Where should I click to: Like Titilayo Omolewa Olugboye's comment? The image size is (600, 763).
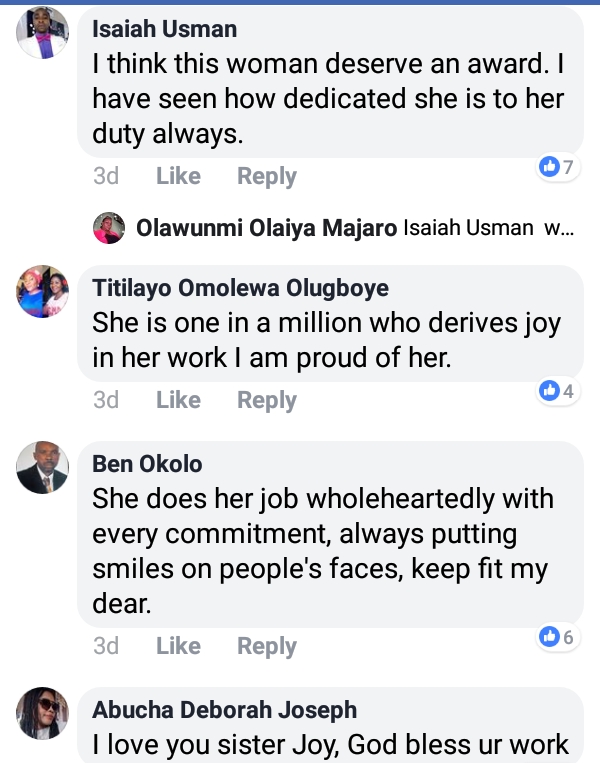[x=178, y=400]
